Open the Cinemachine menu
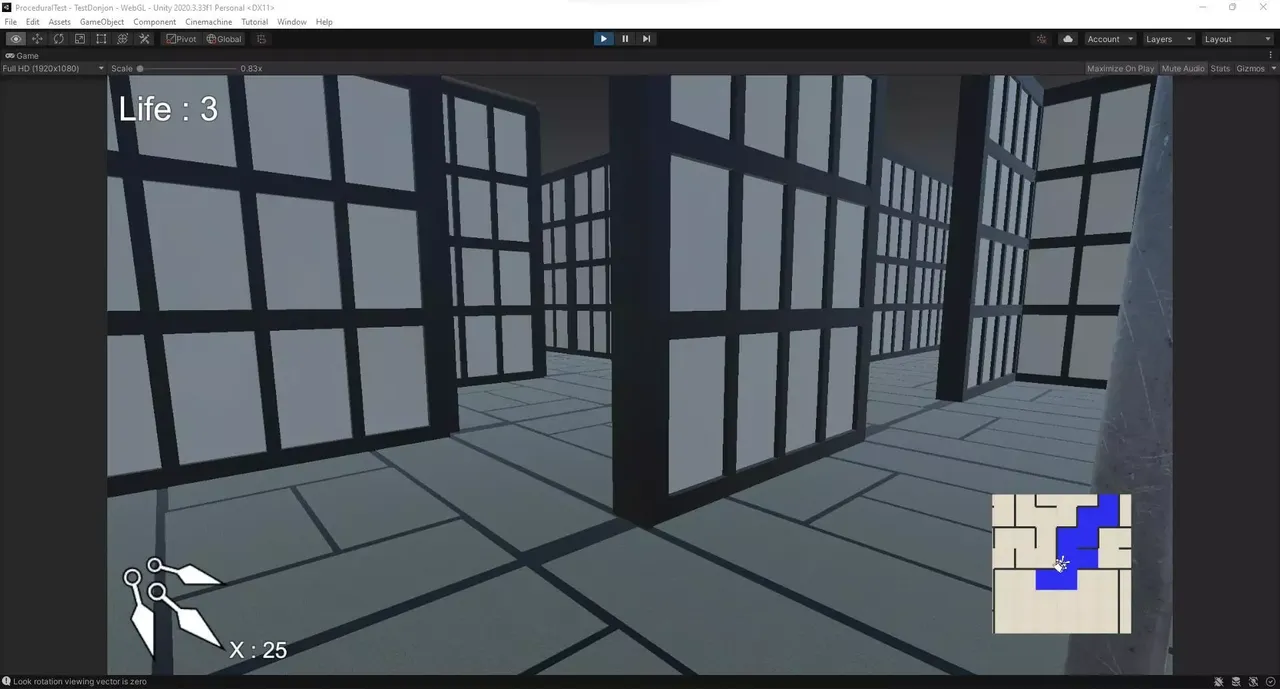Image resolution: width=1280 pixels, height=689 pixels. point(208,22)
